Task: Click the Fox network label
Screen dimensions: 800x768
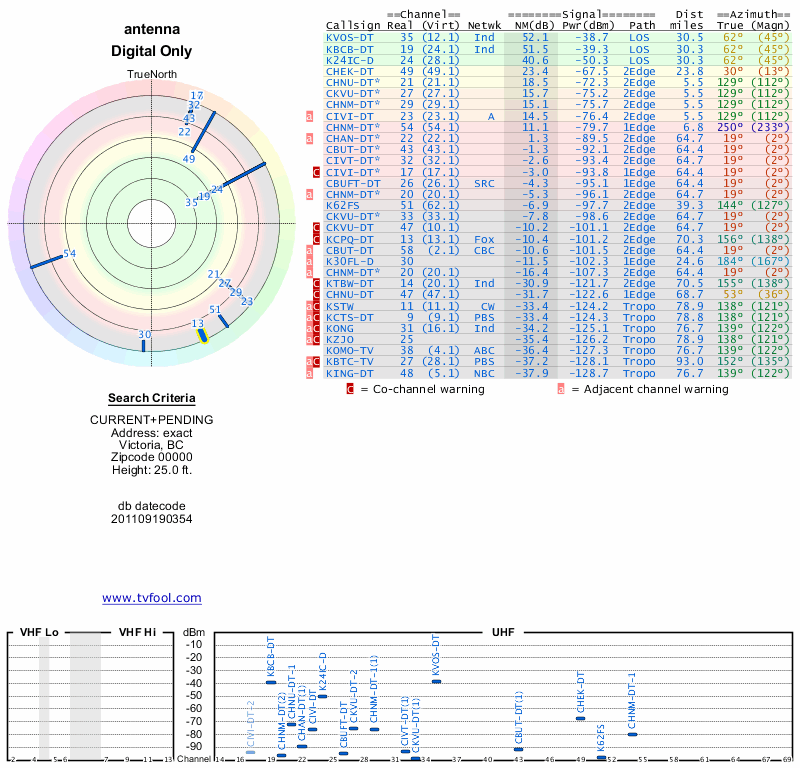Action: click(484, 239)
